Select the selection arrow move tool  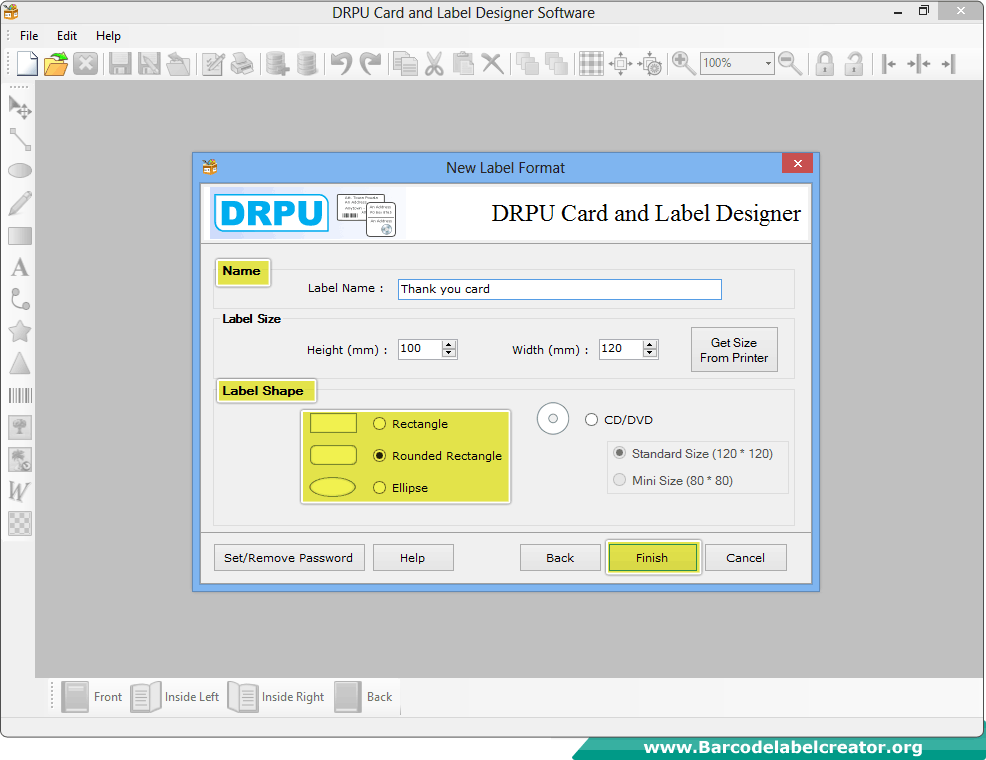click(20, 107)
